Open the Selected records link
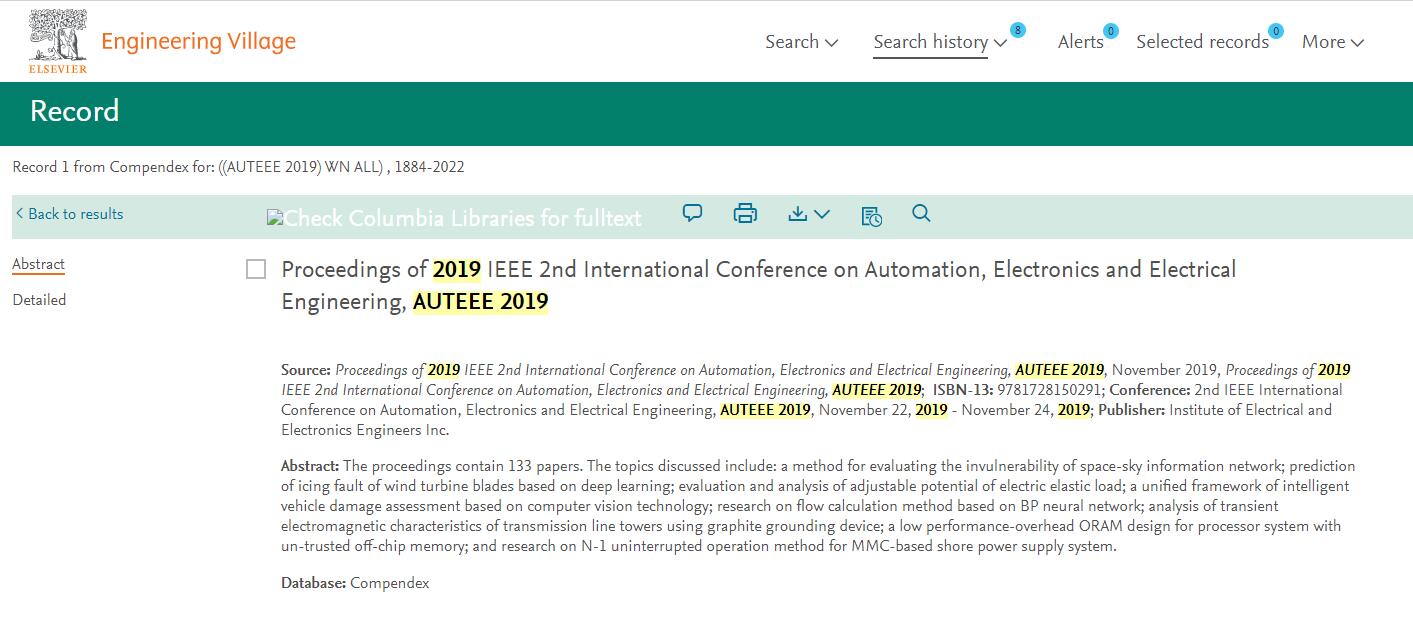 coord(1202,42)
